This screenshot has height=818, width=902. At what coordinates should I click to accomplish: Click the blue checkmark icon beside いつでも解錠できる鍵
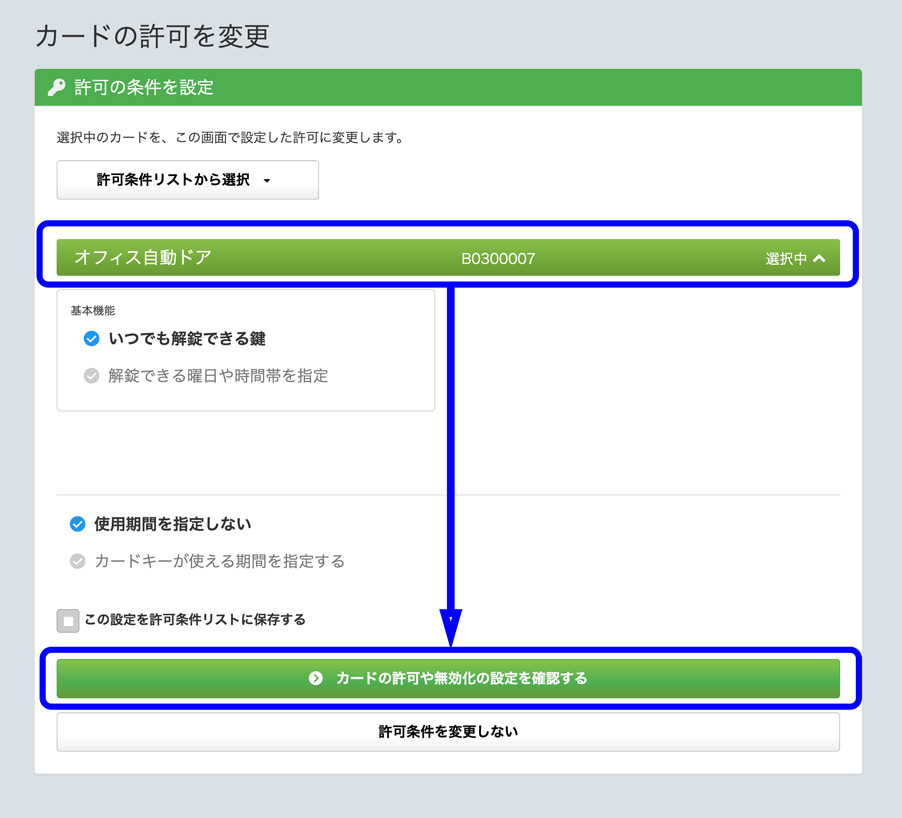click(x=91, y=339)
